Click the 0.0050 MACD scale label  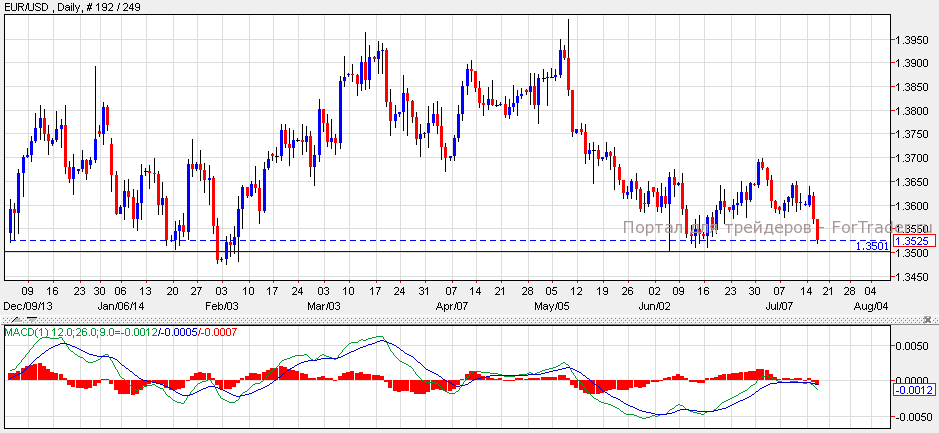(913, 346)
